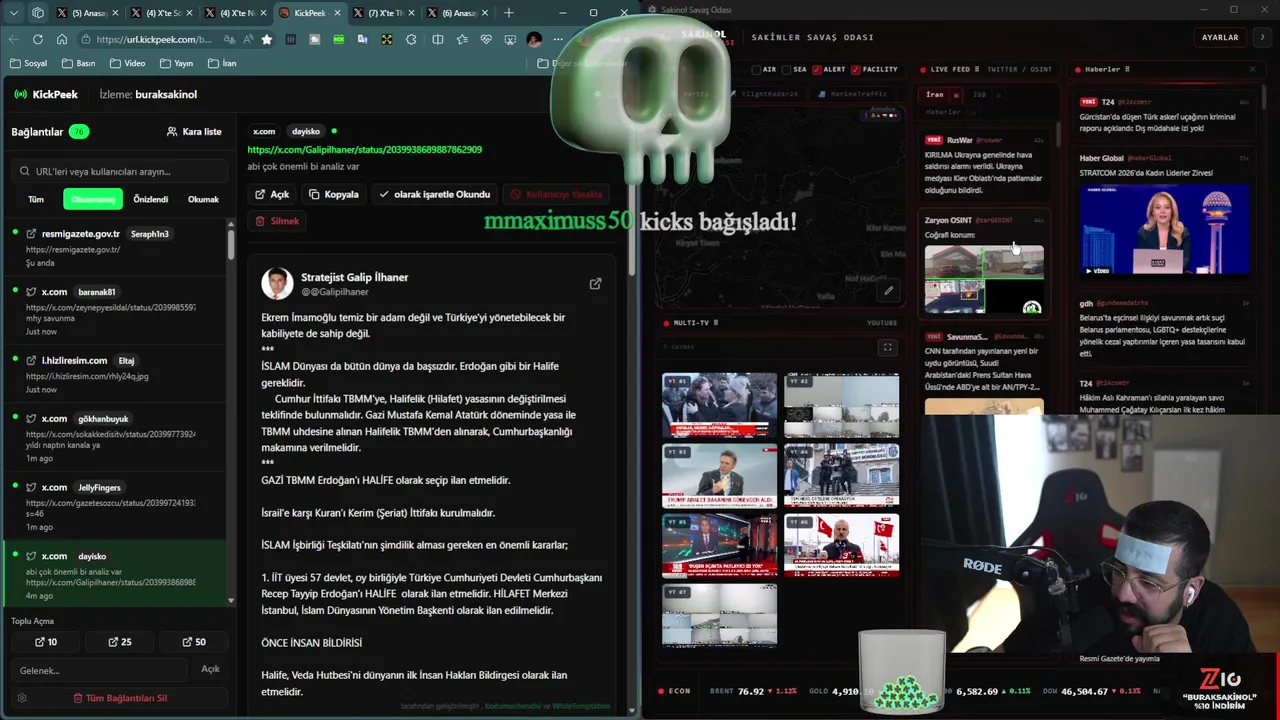
Task: Click the new tab plus button
Action: click(508, 13)
